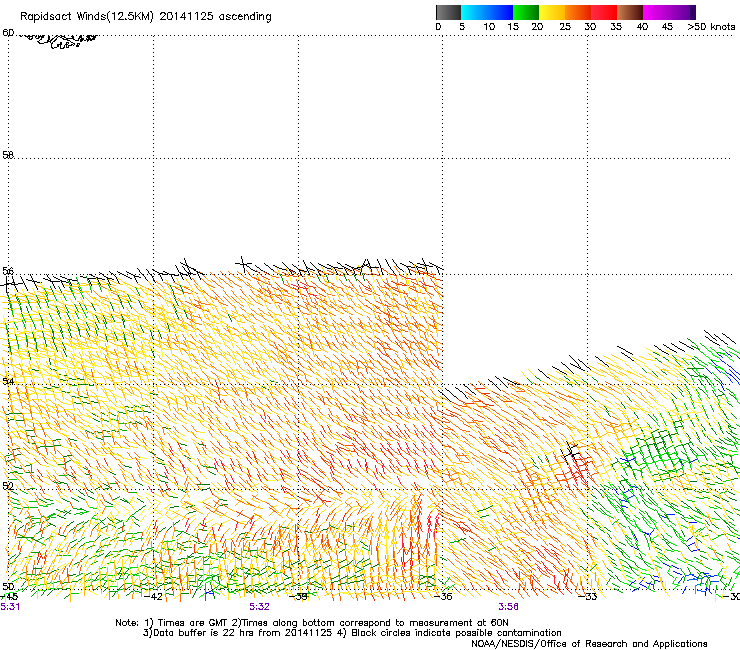740x650 pixels.
Task: Select the '25' legend tick label
Action: click(x=565, y=27)
